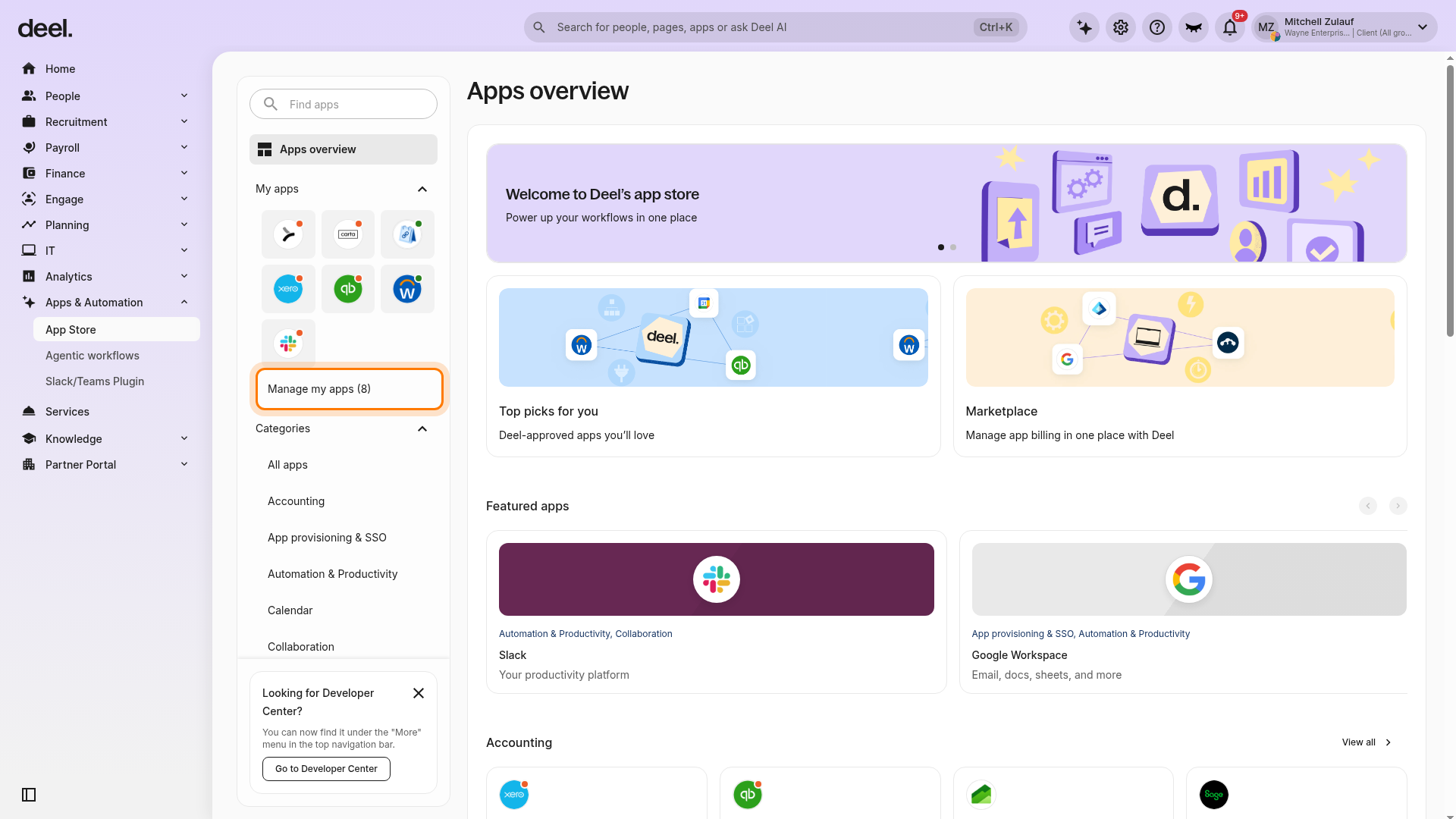Select the second banner carousel dot
Screen dimensions: 1456x819
point(953,247)
